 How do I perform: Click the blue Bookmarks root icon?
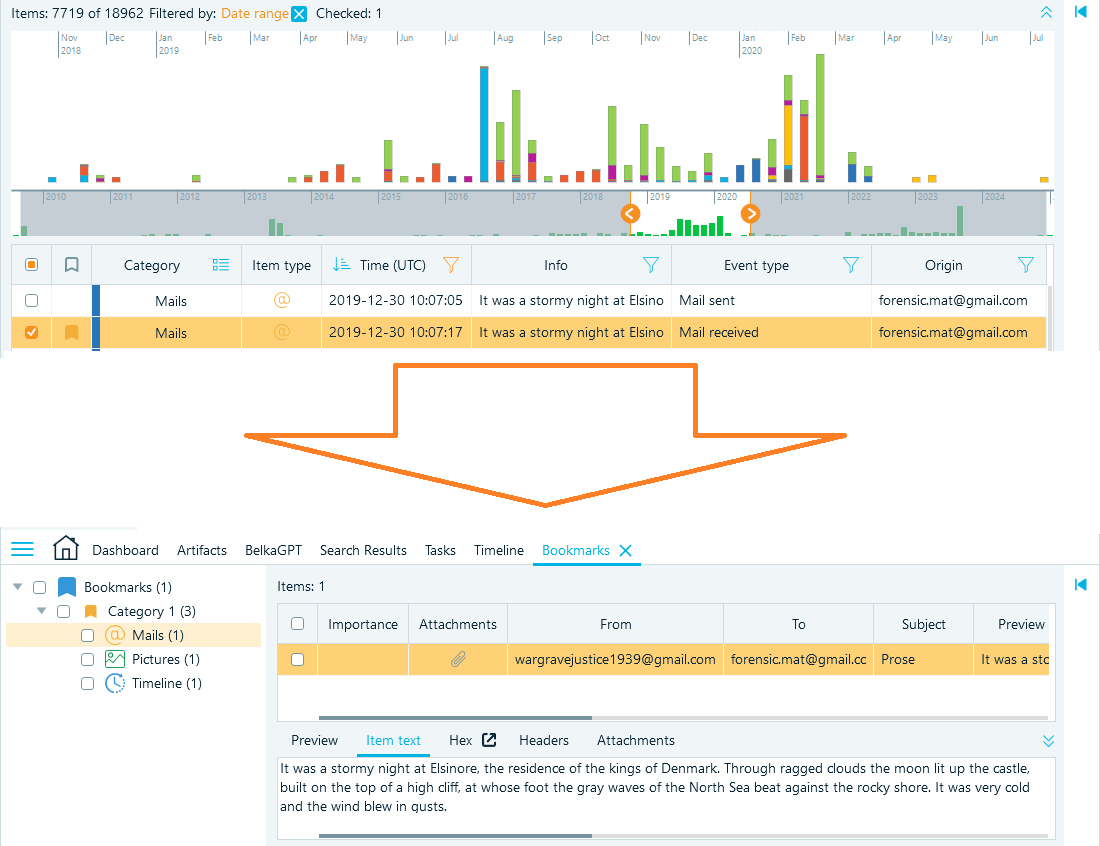click(67, 586)
